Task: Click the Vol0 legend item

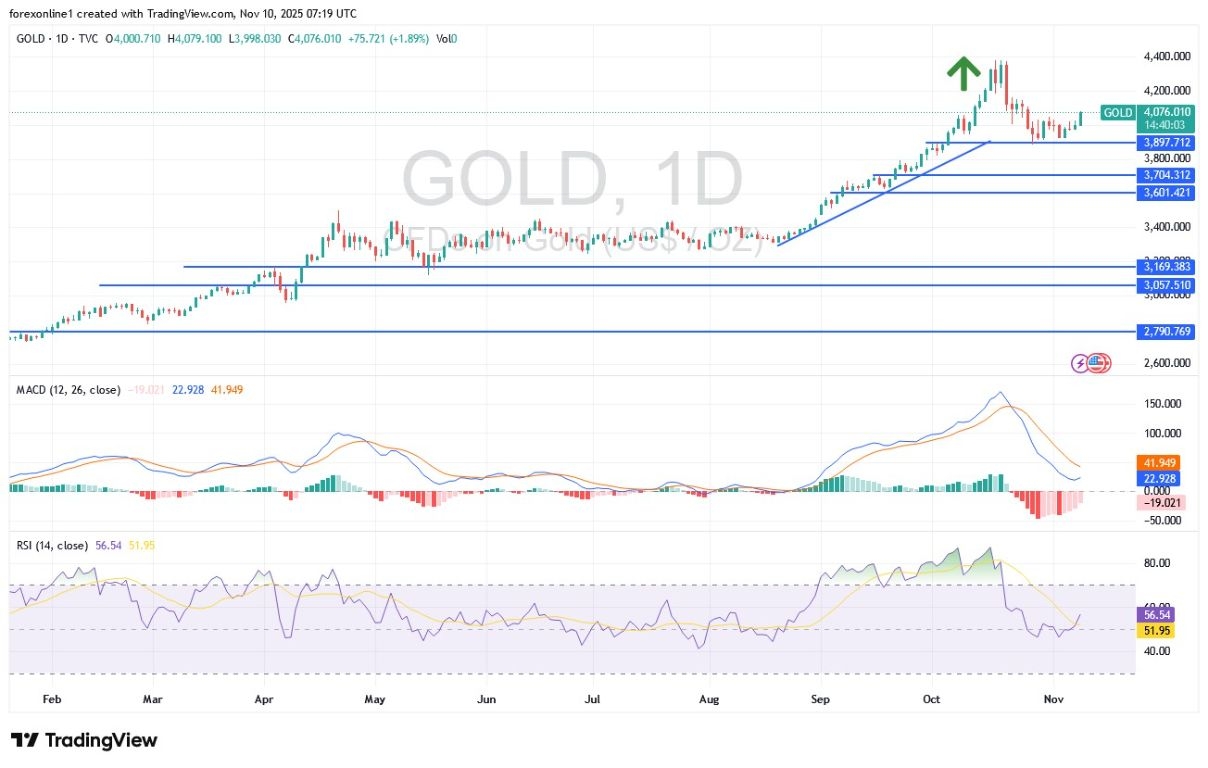Action: coord(446,38)
